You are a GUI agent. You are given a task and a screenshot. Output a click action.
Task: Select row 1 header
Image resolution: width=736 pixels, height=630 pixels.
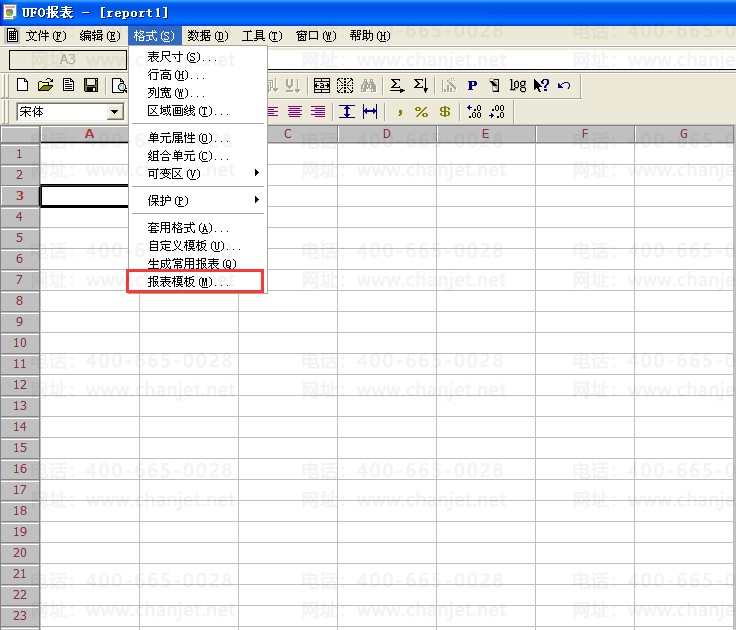pos(20,154)
